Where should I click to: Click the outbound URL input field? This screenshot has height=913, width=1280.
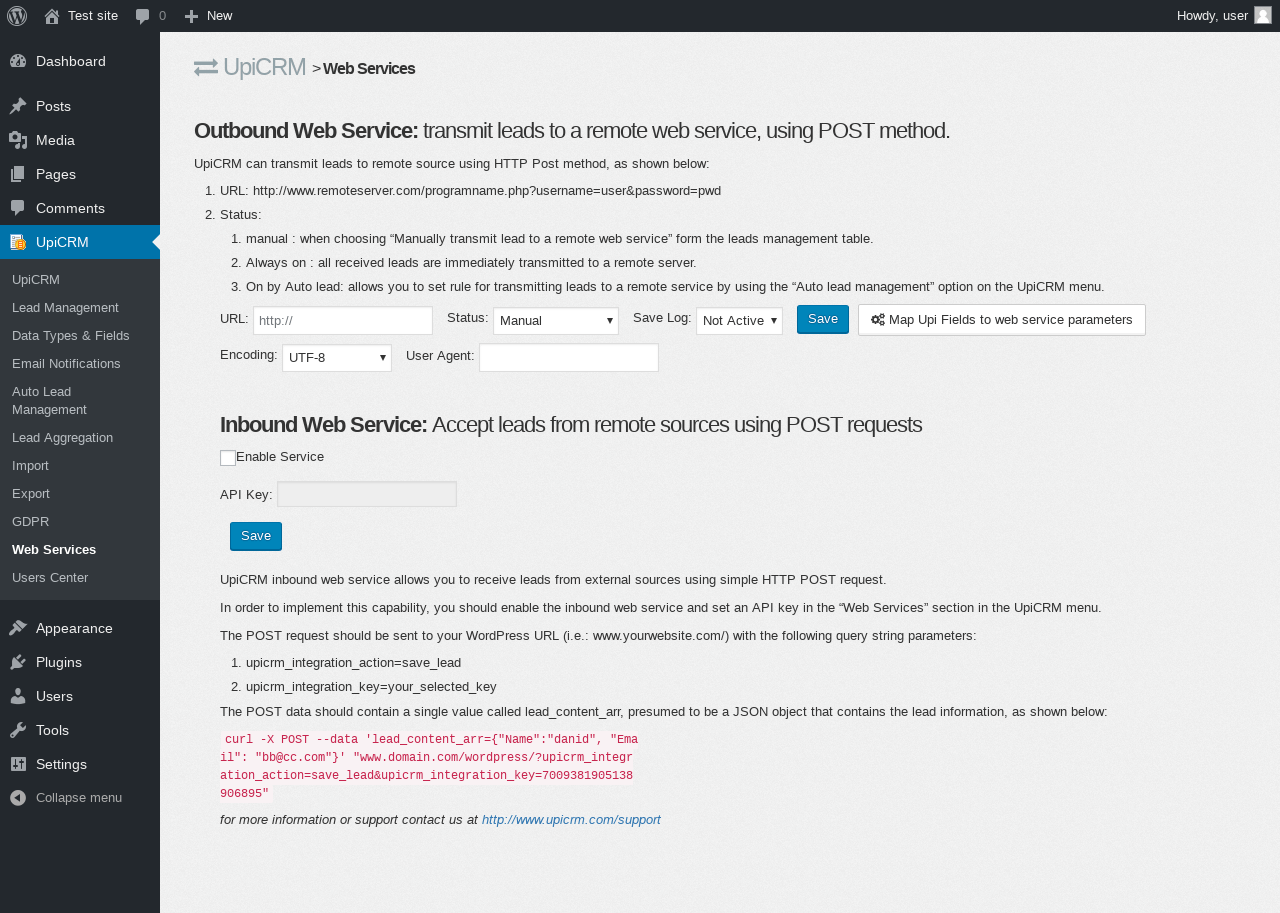tap(343, 321)
